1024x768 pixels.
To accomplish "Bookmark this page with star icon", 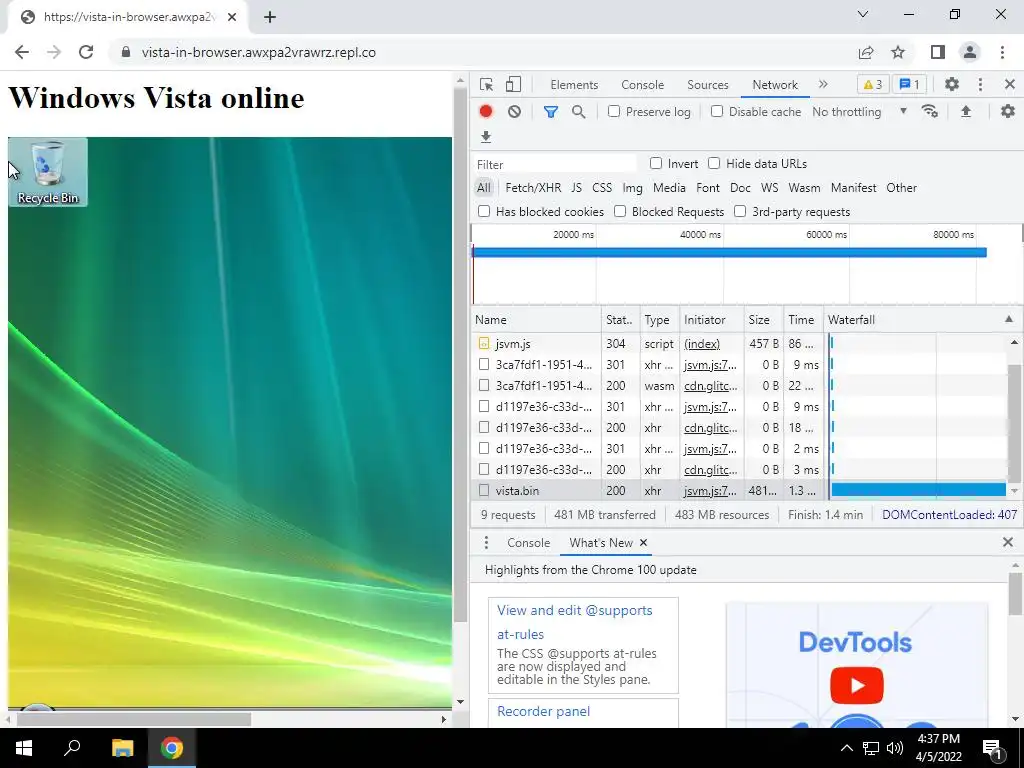I will (x=898, y=52).
